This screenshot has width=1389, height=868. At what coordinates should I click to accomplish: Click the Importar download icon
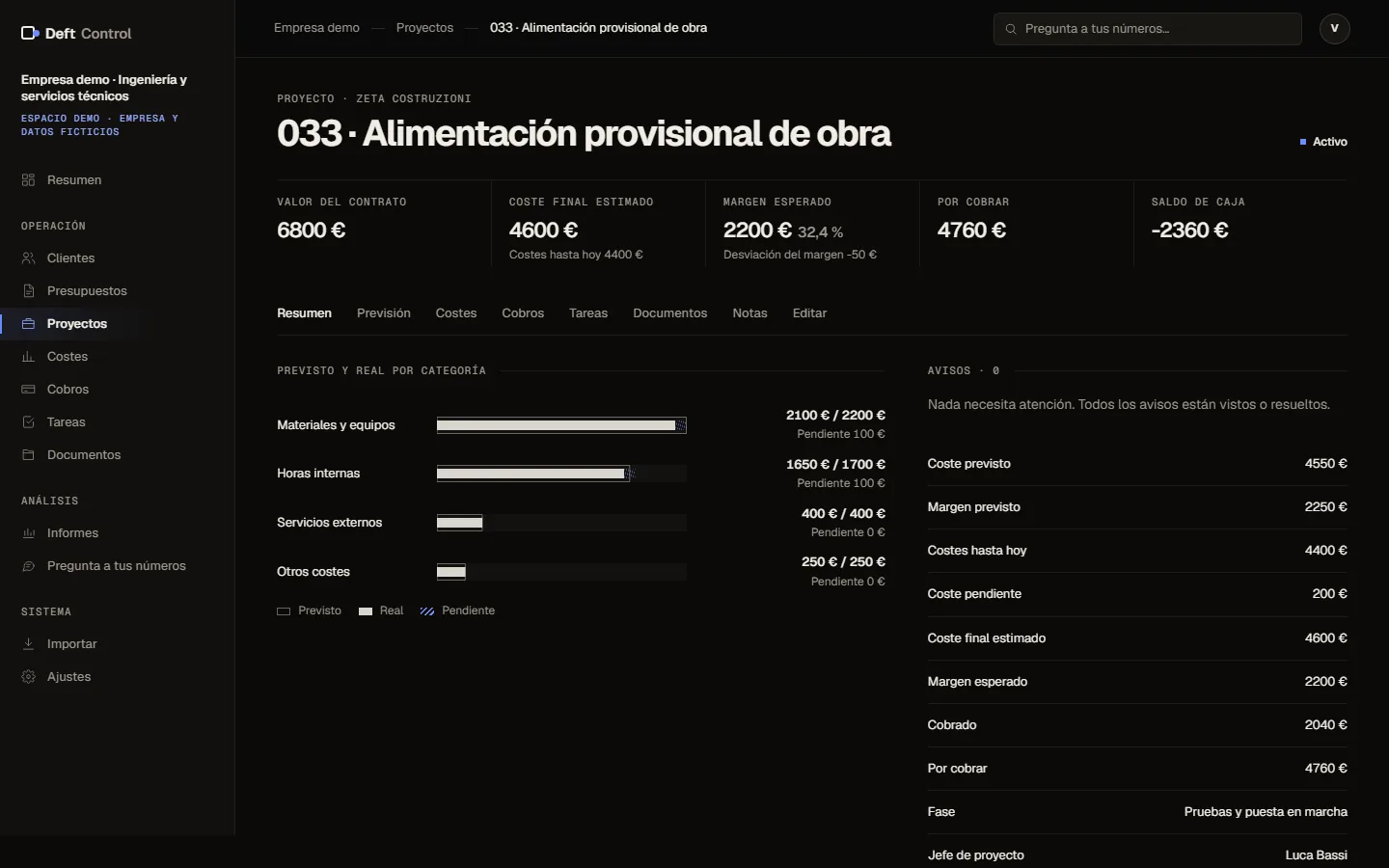(28, 644)
